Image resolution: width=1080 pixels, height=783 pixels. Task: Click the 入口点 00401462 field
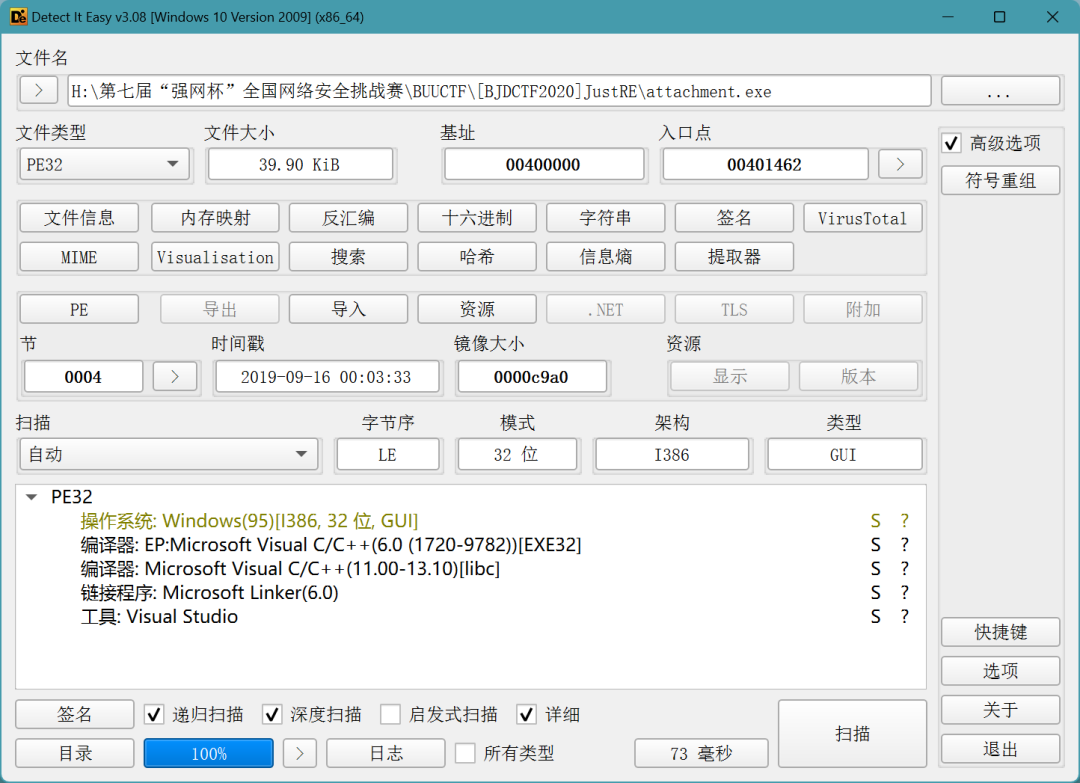[765, 165]
